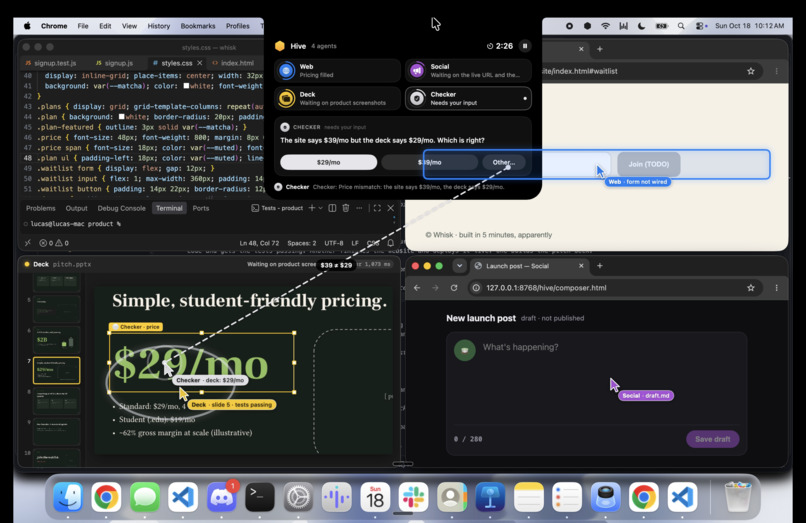Open Discord from the Dock
The height and width of the screenshot is (523, 806).
pyautogui.click(x=222, y=497)
